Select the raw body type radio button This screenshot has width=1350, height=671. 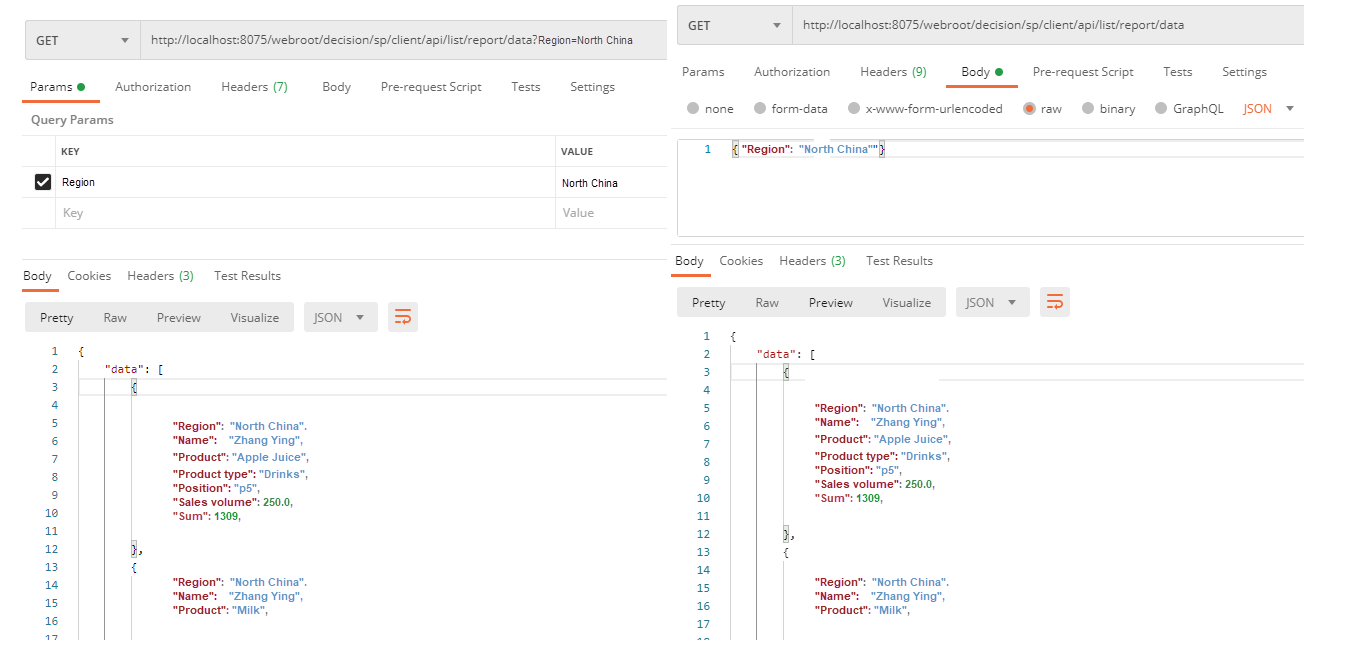tap(1029, 109)
